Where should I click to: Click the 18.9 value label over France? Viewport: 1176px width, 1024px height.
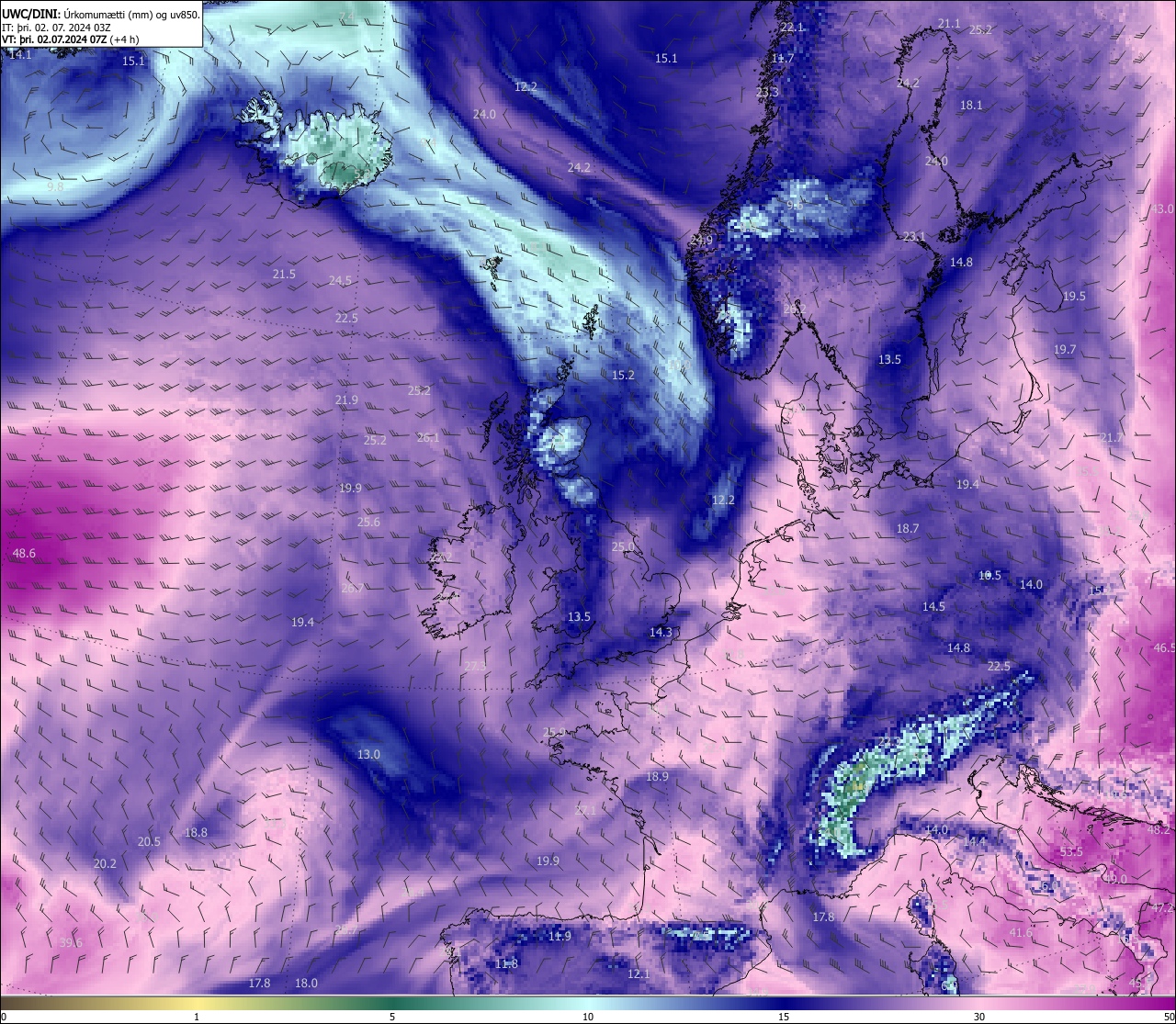pyautogui.click(x=657, y=776)
